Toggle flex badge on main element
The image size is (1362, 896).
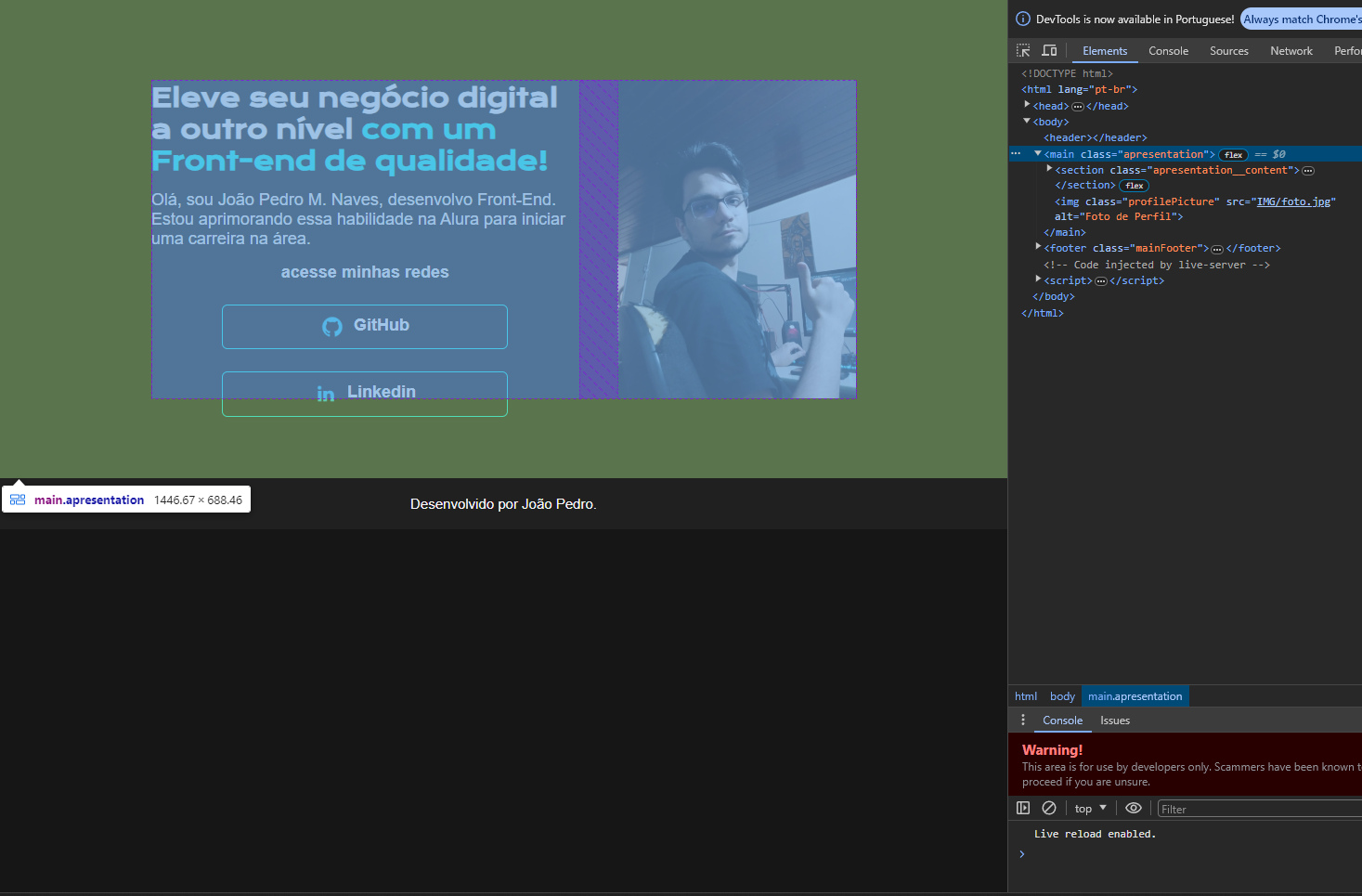pyautogui.click(x=1234, y=155)
